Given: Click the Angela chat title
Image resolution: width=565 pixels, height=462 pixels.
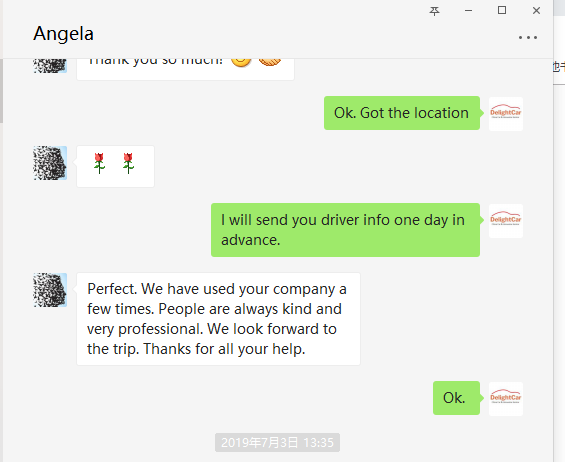Looking at the screenshot, I should 63,34.
